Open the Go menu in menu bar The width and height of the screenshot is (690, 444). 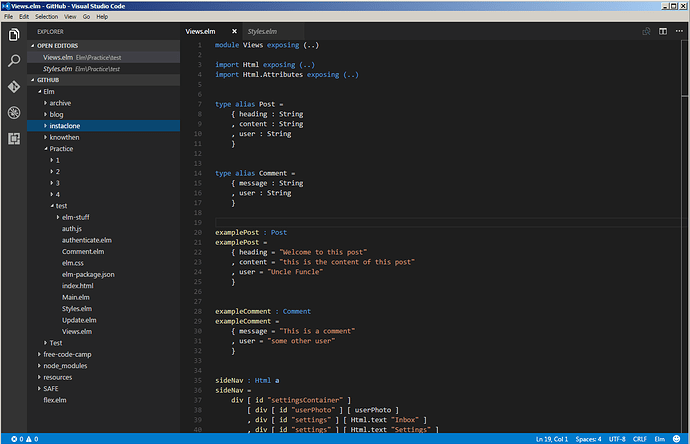click(x=86, y=17)
